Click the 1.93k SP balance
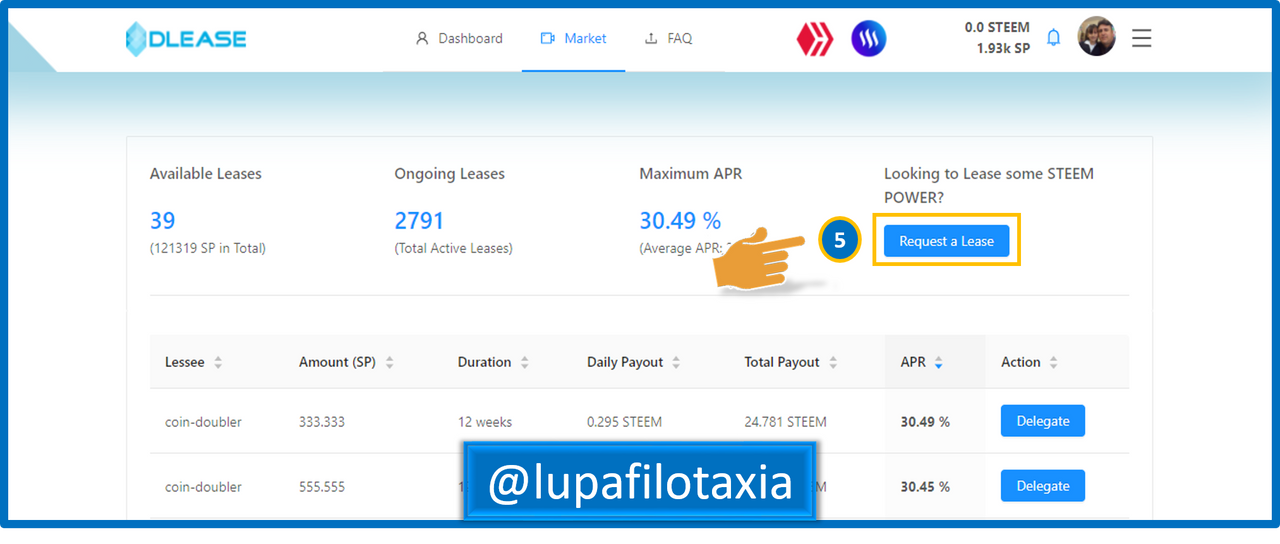Viewport: 1280px width, 544px height. point(1003,48)
